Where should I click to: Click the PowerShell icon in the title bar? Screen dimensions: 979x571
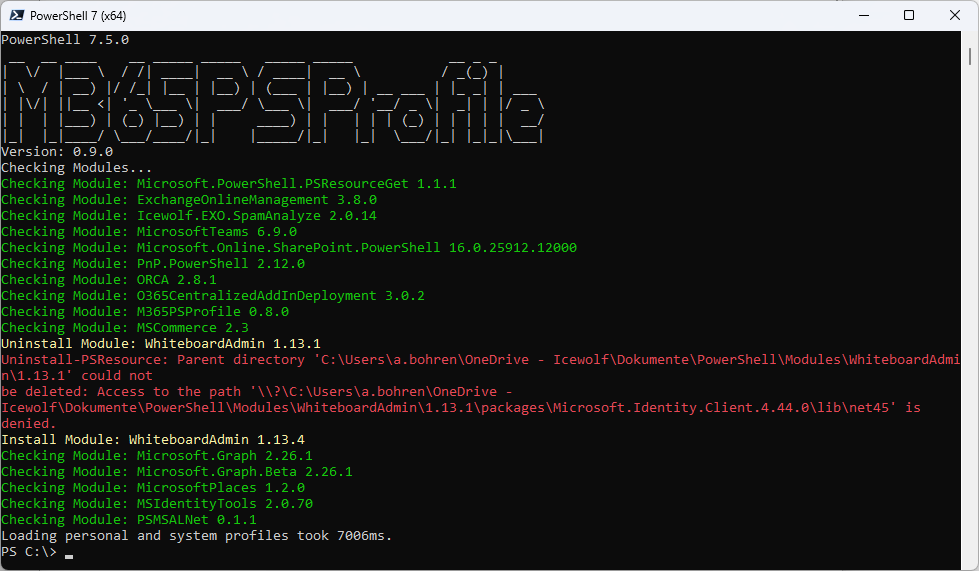[x=16, y=15]
